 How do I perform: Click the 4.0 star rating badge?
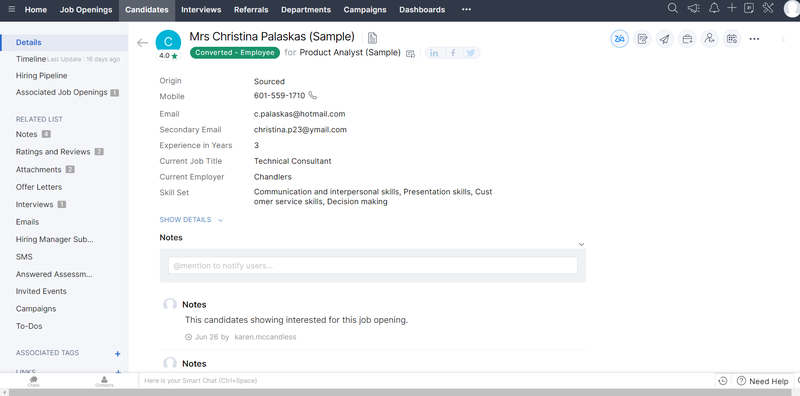(x=168, y=56)
